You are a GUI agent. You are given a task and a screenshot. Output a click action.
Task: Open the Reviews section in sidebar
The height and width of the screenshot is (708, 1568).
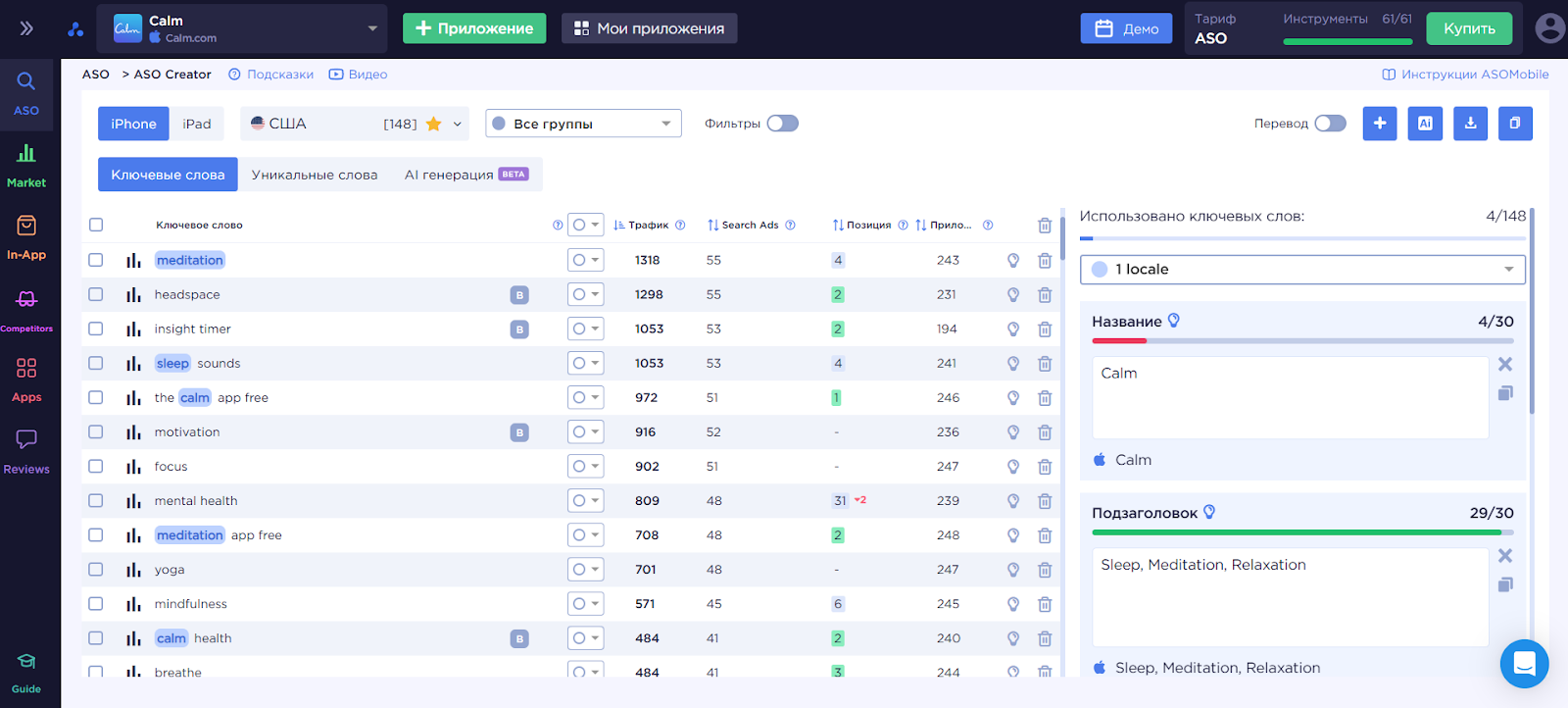coord(26,451)
